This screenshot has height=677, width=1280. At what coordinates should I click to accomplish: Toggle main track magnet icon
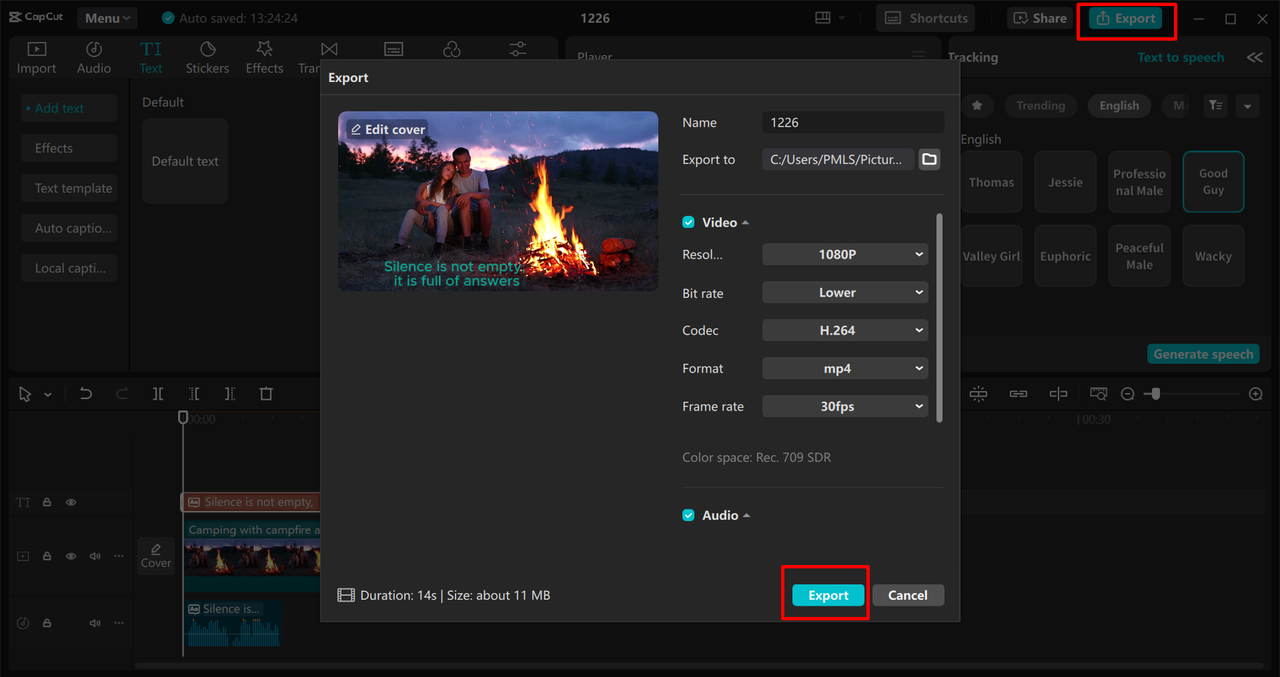[x=978, y=394]
